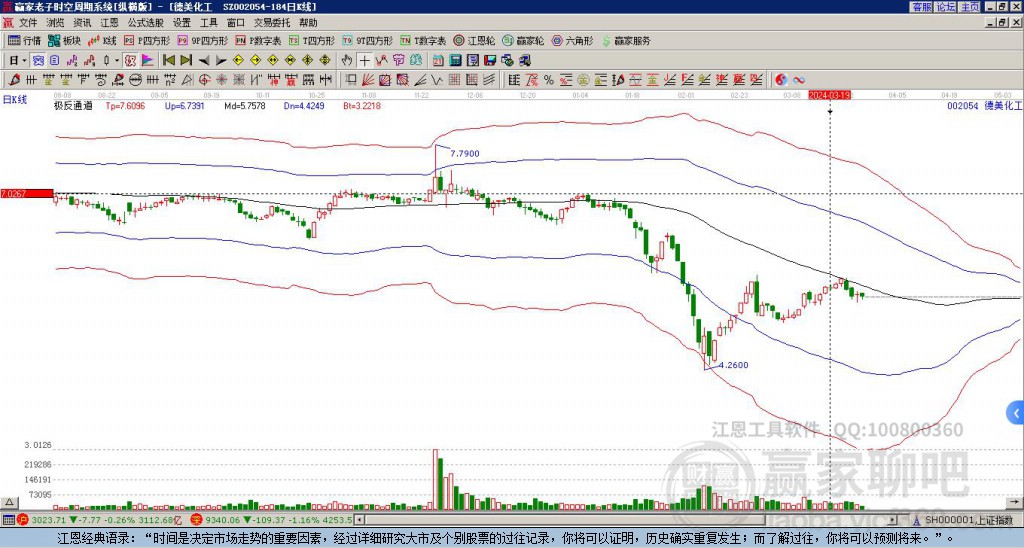Viewport: 1024px width, 548px height.
Task: Jump to last bar with skip-forward icon
Action: [186, 61]
